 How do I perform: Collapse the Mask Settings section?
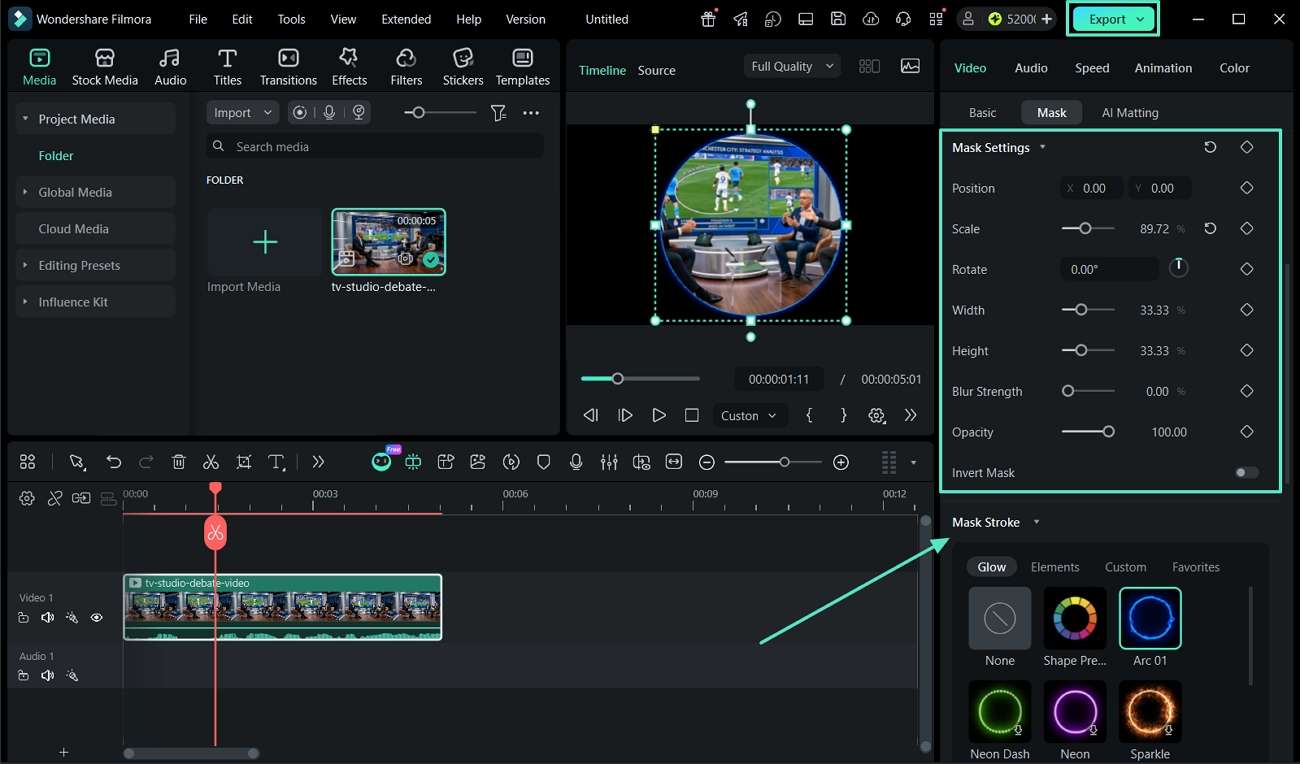click(x=1043, y=147)
